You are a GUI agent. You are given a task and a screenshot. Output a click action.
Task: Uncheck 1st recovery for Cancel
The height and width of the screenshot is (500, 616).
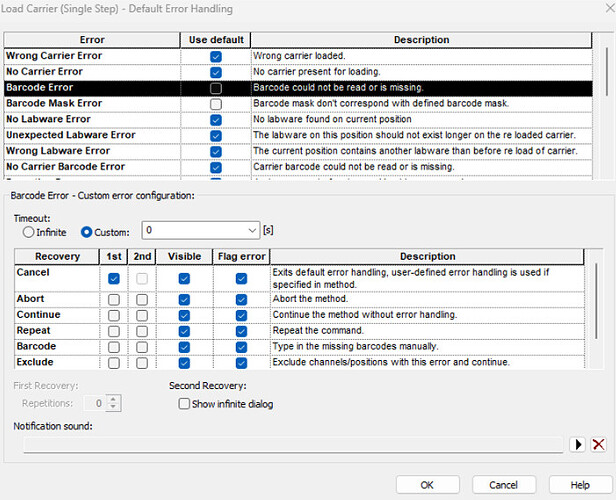pos(114,278)
